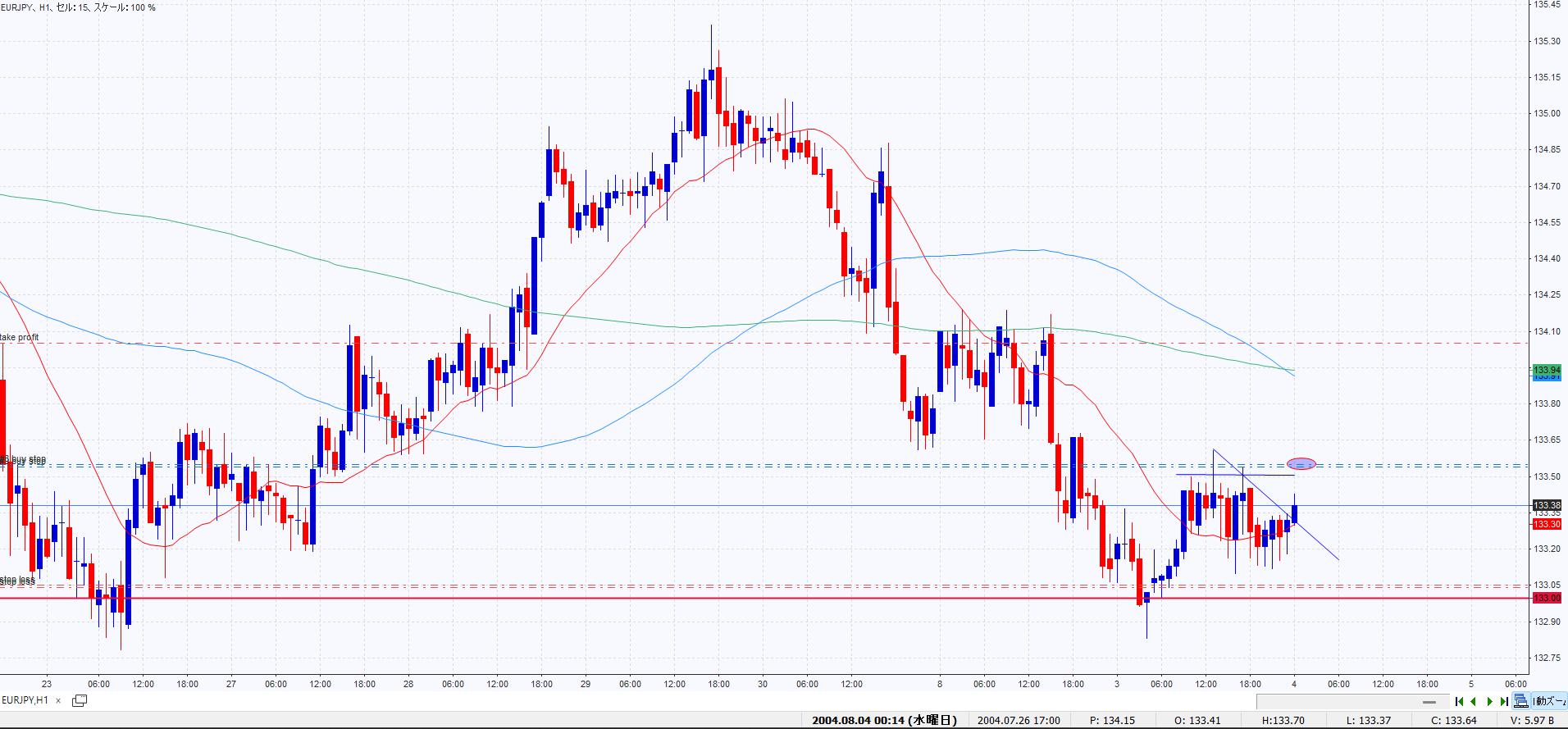The width and height of the screenshot is (1568, 729).
Task: Click the green 133.94 price label on the axis
Action: click(1546, 371)
